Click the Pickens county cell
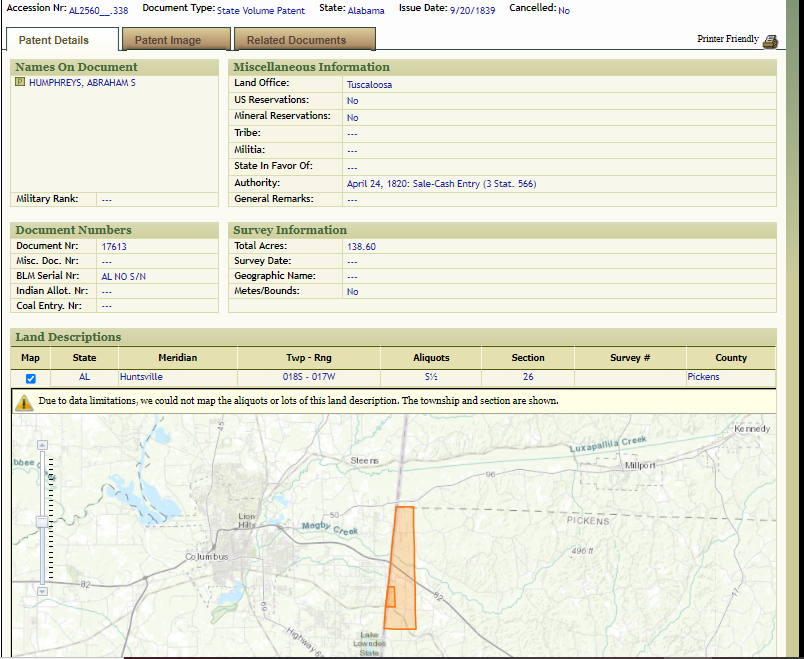The image size is (804, 659). 703,378
